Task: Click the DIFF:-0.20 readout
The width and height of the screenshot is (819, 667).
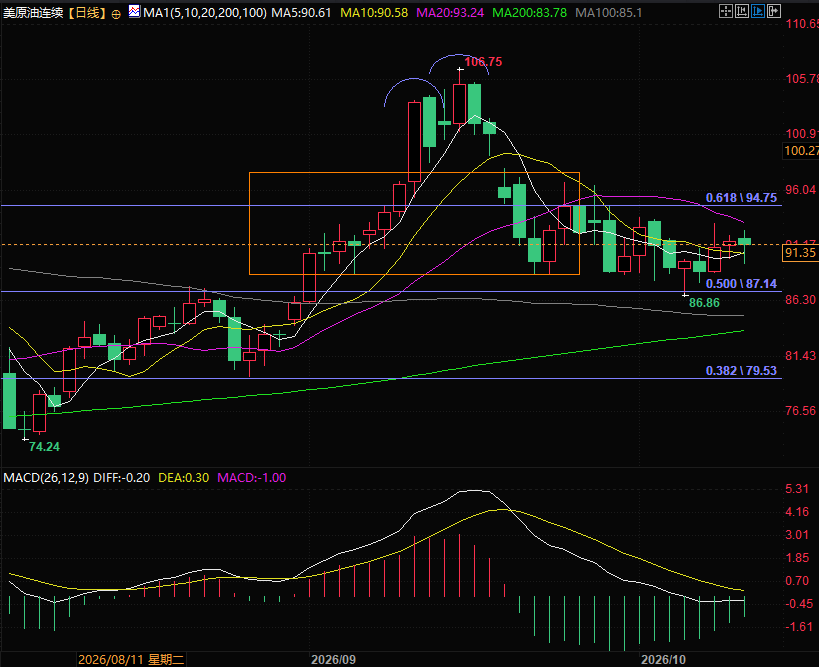Action: (122, 477)
